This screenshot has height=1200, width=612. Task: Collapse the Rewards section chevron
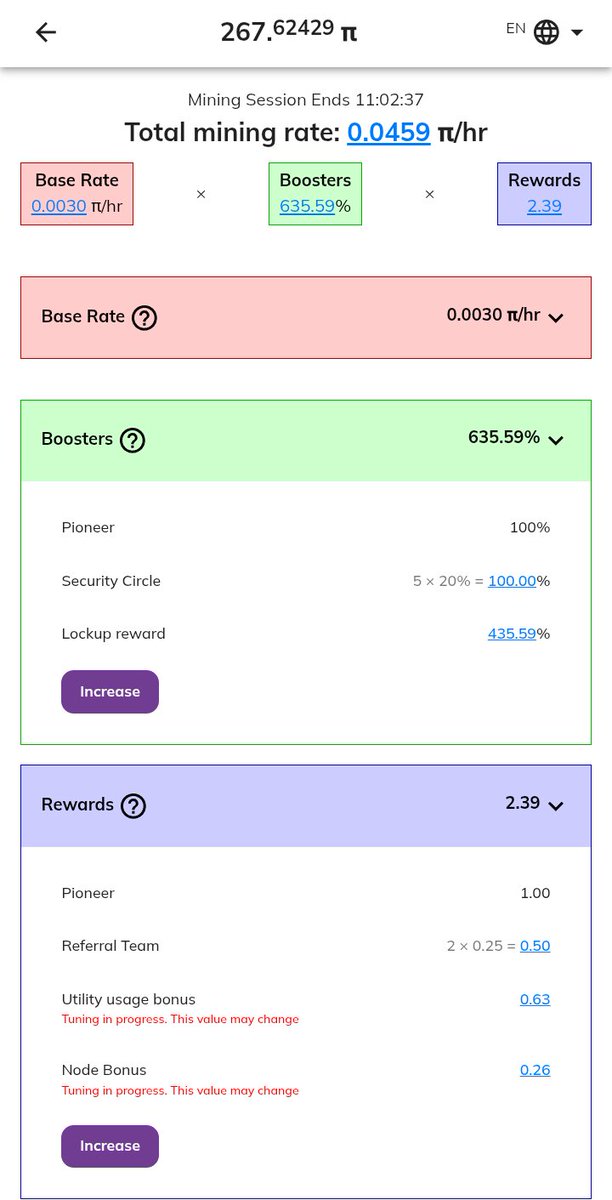pyautogui.click(x=556, y=806)
